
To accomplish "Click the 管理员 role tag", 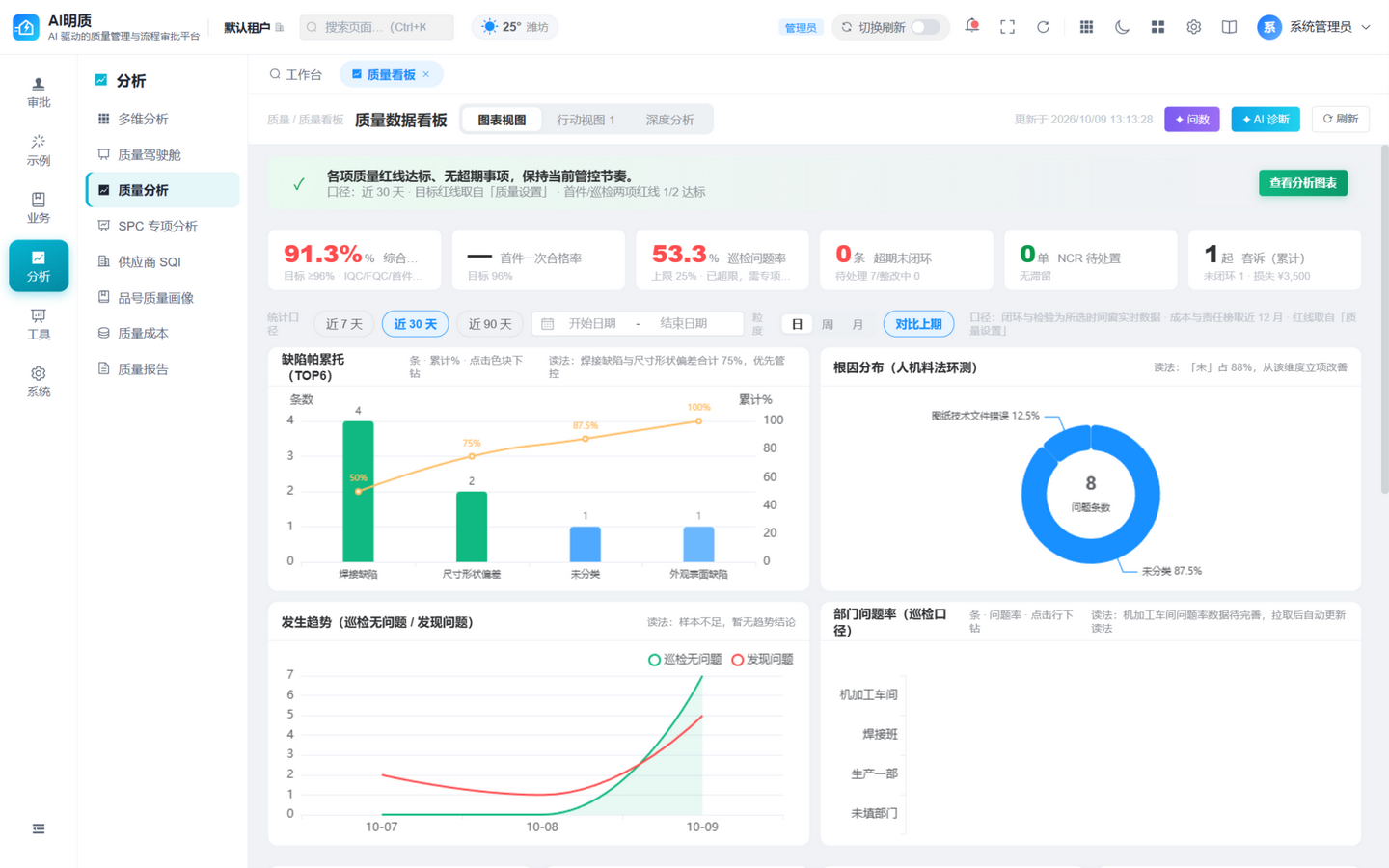I will (801, 28).
